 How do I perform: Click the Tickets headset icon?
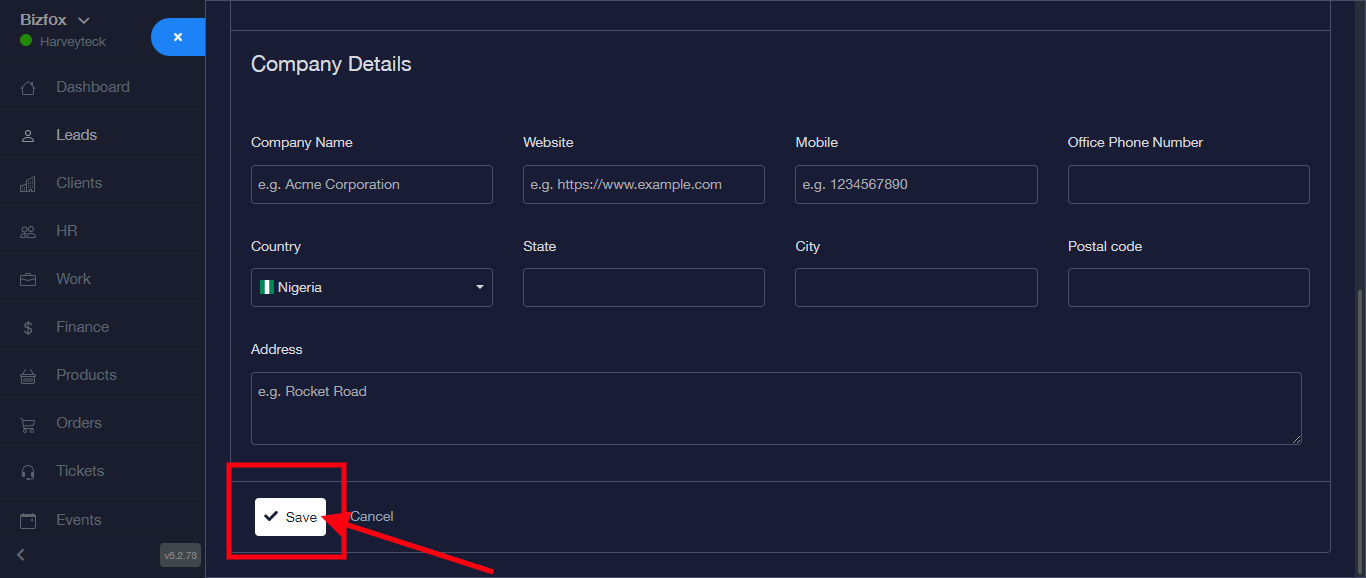click(28, 472)
